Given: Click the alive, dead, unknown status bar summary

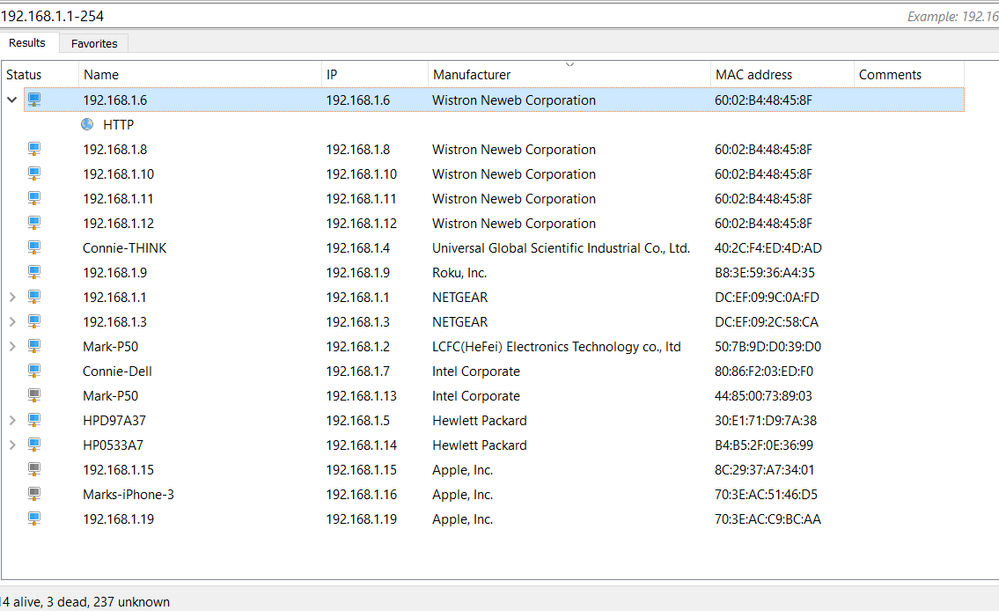Looking at the screenshot, I should [x=85, y=602].
